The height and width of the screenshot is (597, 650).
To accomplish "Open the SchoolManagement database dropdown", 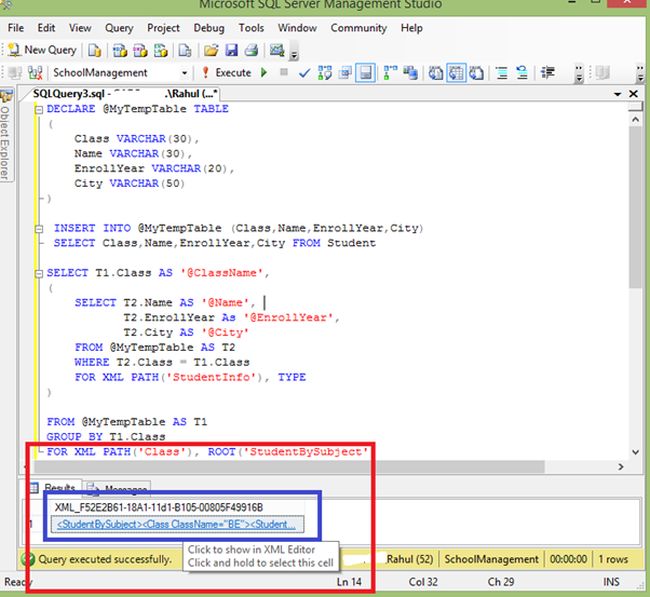I will tap(184, 73).
